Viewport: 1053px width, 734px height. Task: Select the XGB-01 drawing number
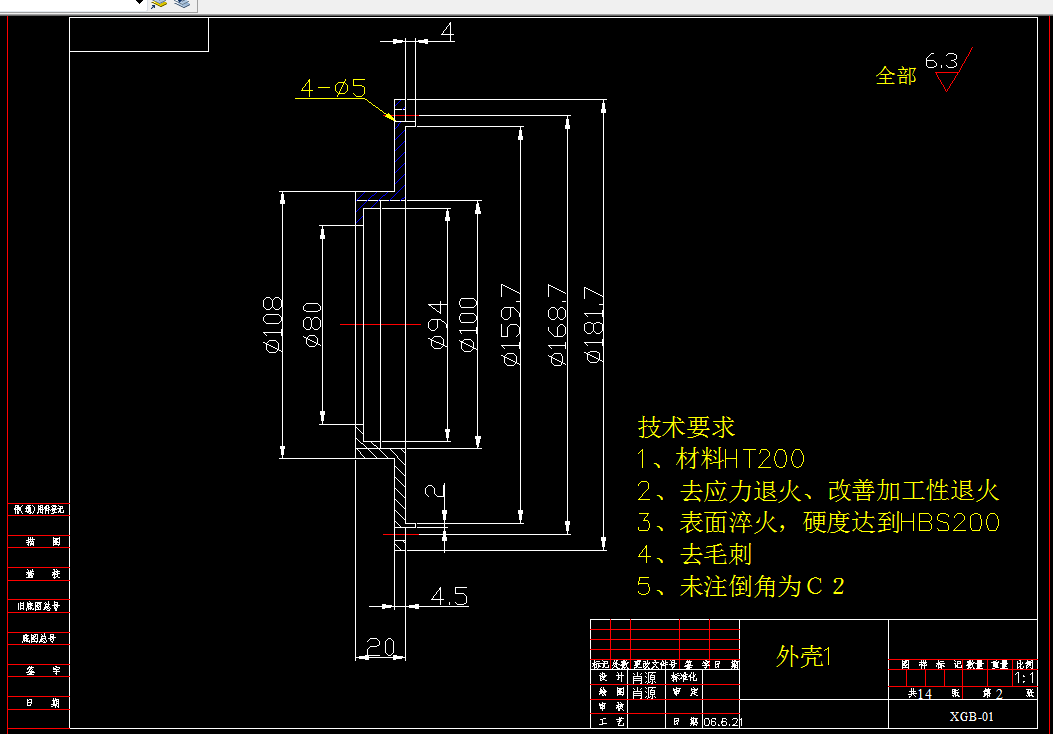(x=971, y=717)
